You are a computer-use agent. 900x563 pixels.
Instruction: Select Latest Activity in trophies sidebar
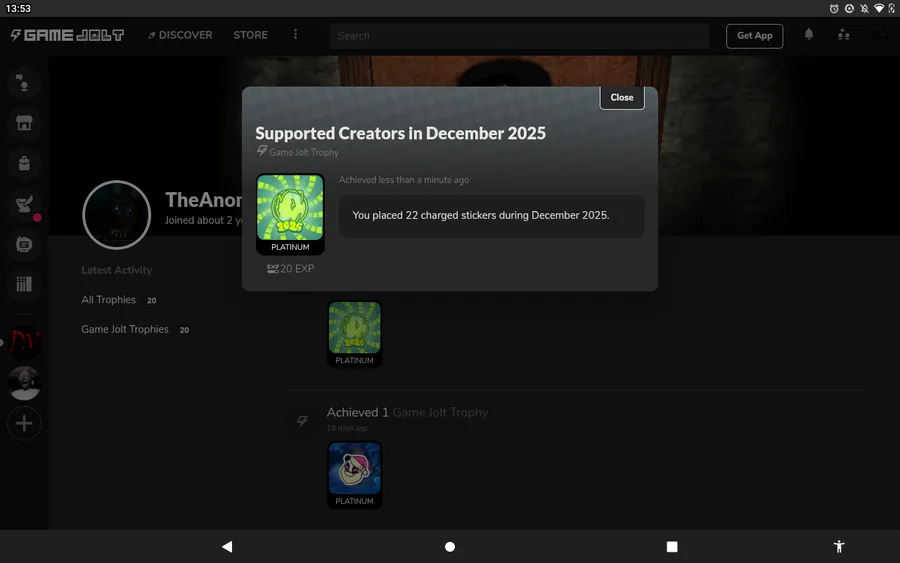tap(117, 270)
